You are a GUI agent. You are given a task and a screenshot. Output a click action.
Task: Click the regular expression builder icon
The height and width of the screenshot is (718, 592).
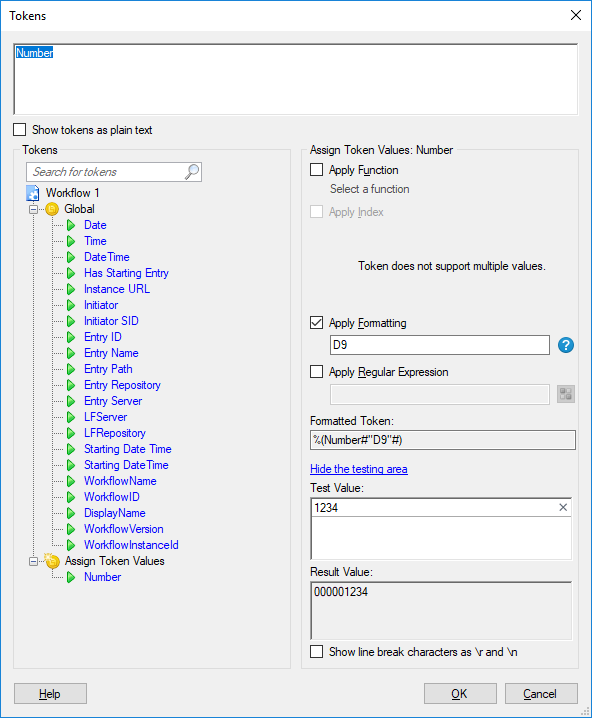(x=566, y=394)
